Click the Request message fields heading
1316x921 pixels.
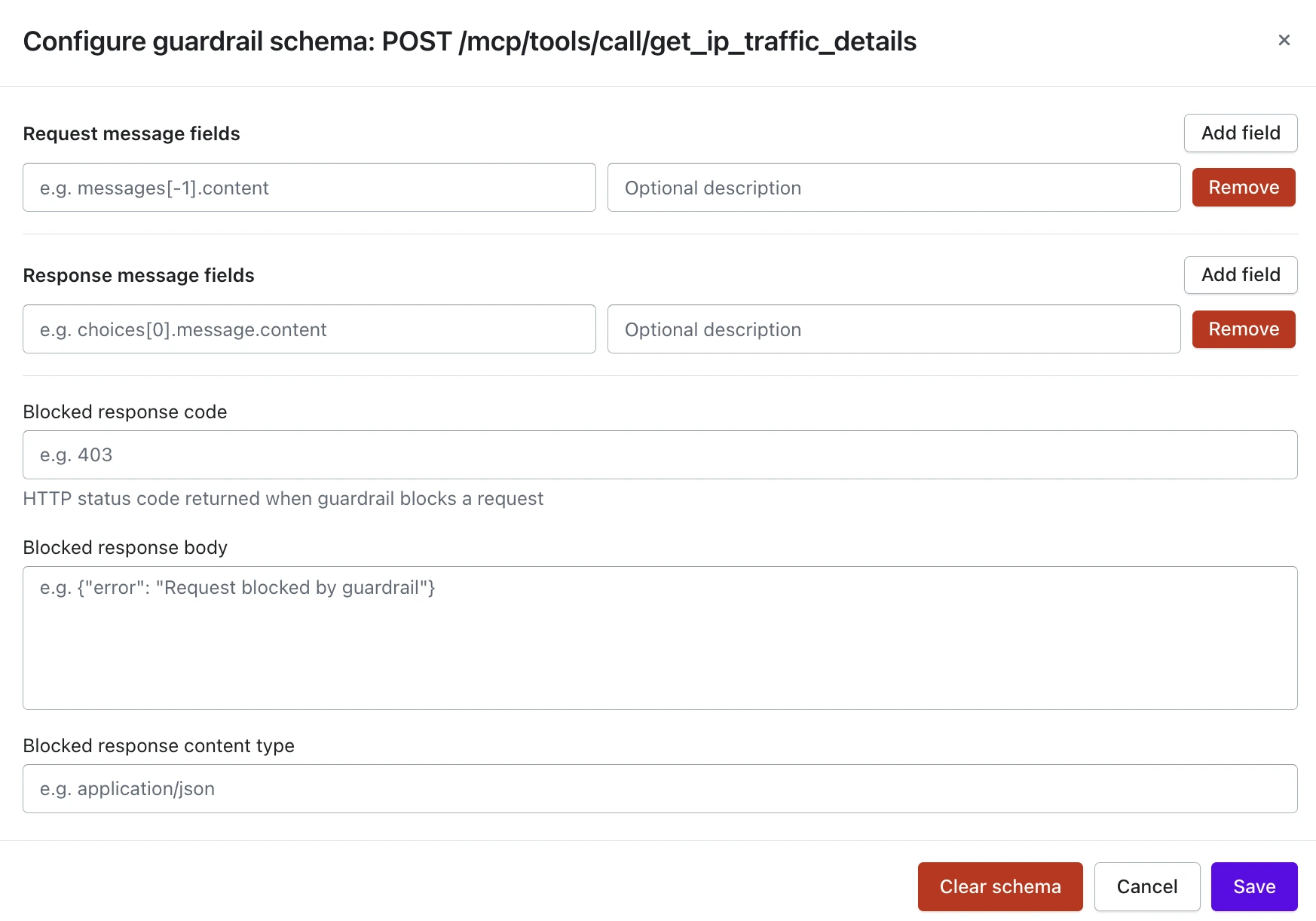pos(131,134)
